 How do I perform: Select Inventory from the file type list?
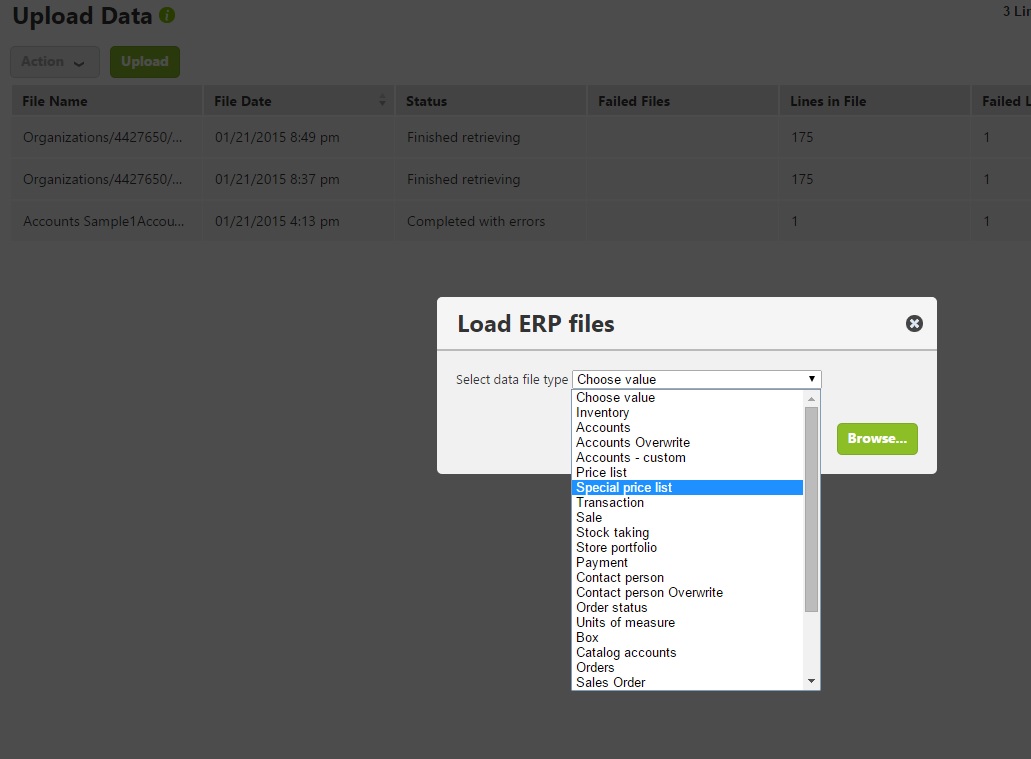tap(602, 413)
